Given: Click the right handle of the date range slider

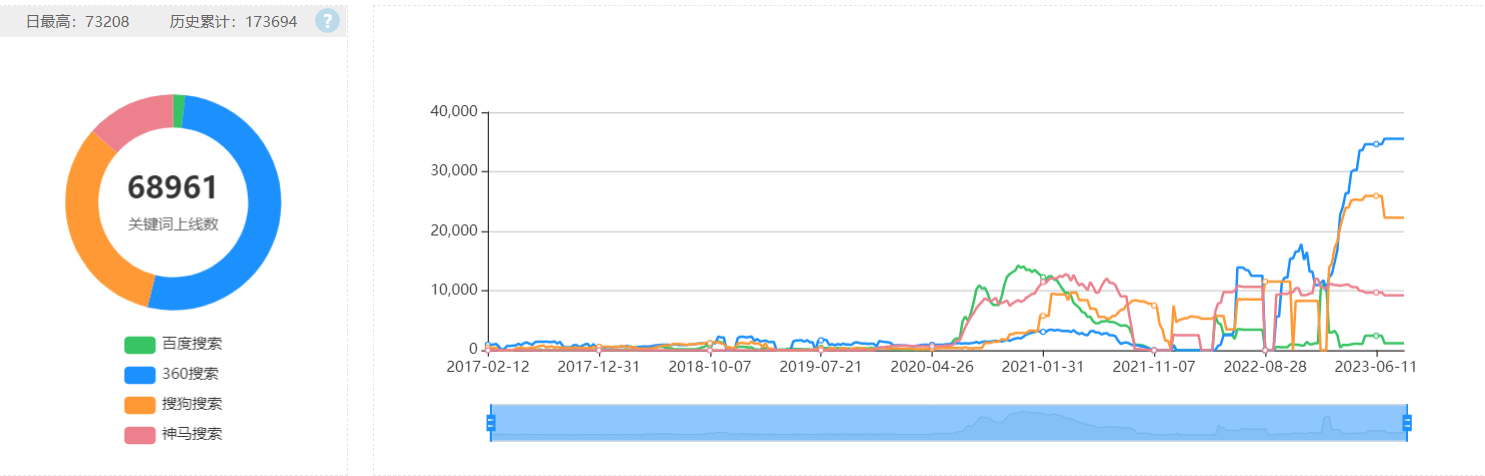Looking at the screenshot, I should pyautogui.click(x=1407, y=423).
